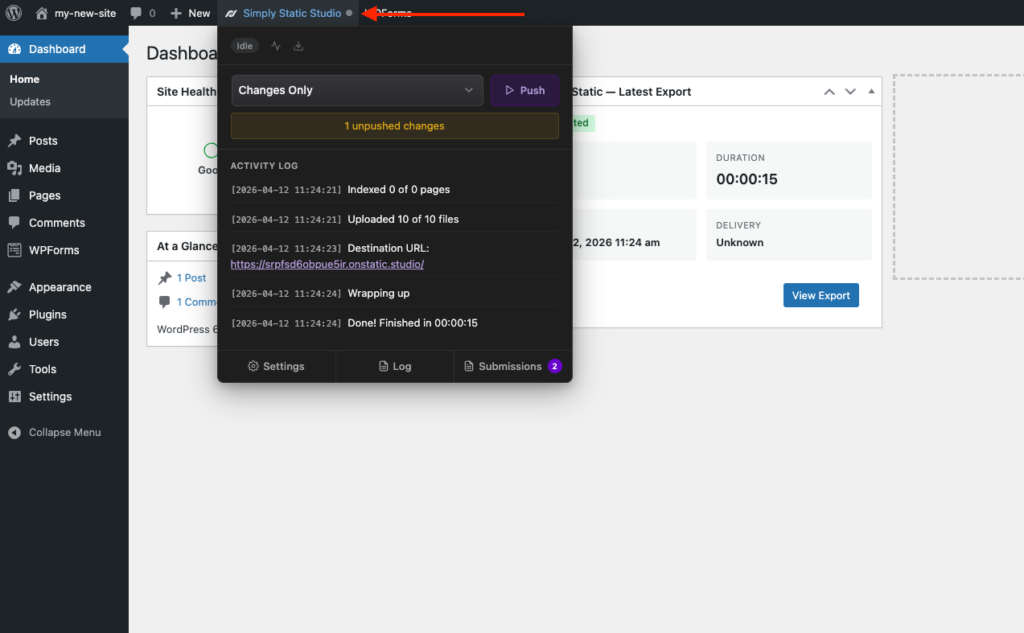Open the activity pulse icon in Simply Static panel
The width and height of the screenshot is (1024, 633).
point(275,45)
